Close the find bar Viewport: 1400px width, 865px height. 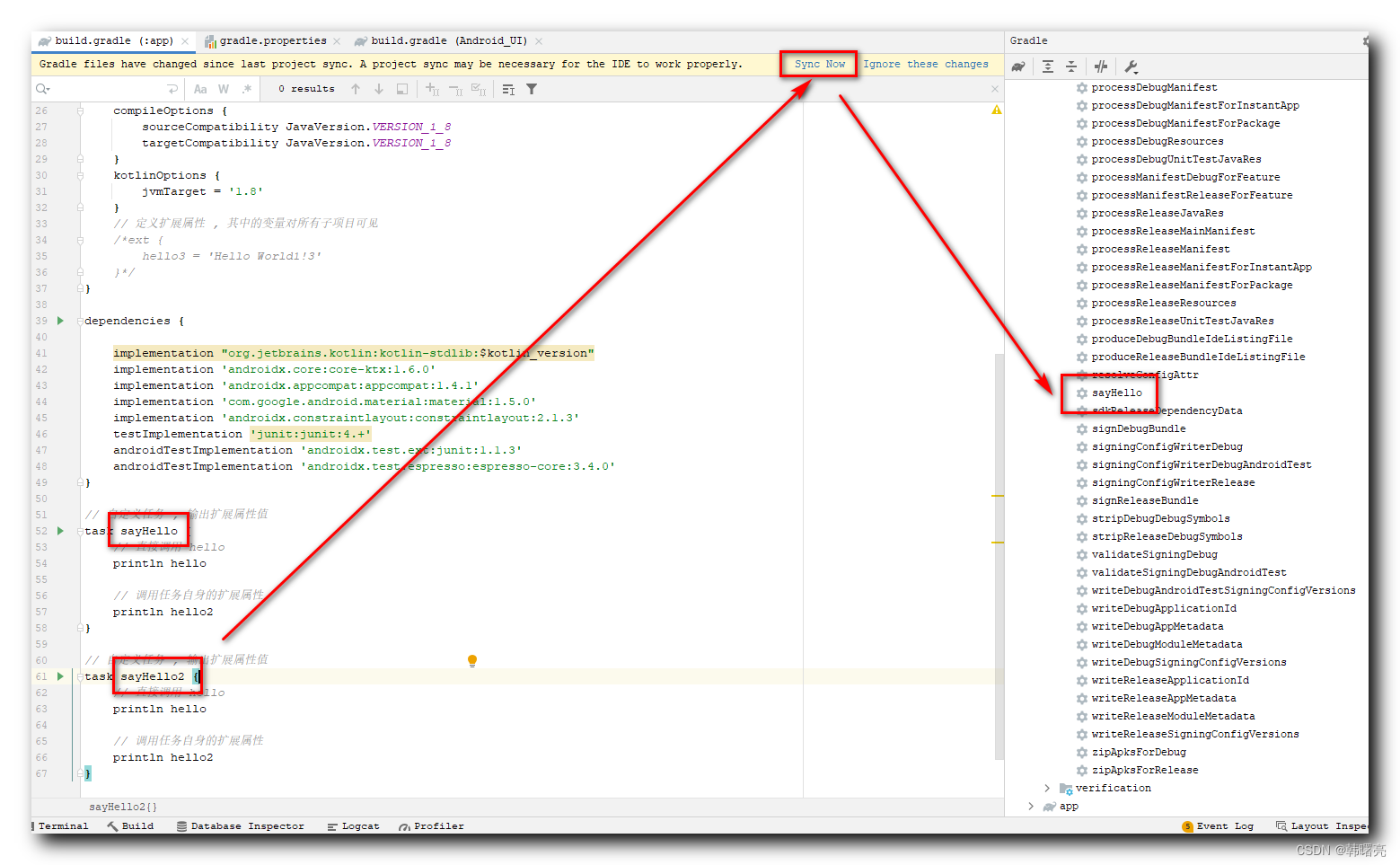994,89
